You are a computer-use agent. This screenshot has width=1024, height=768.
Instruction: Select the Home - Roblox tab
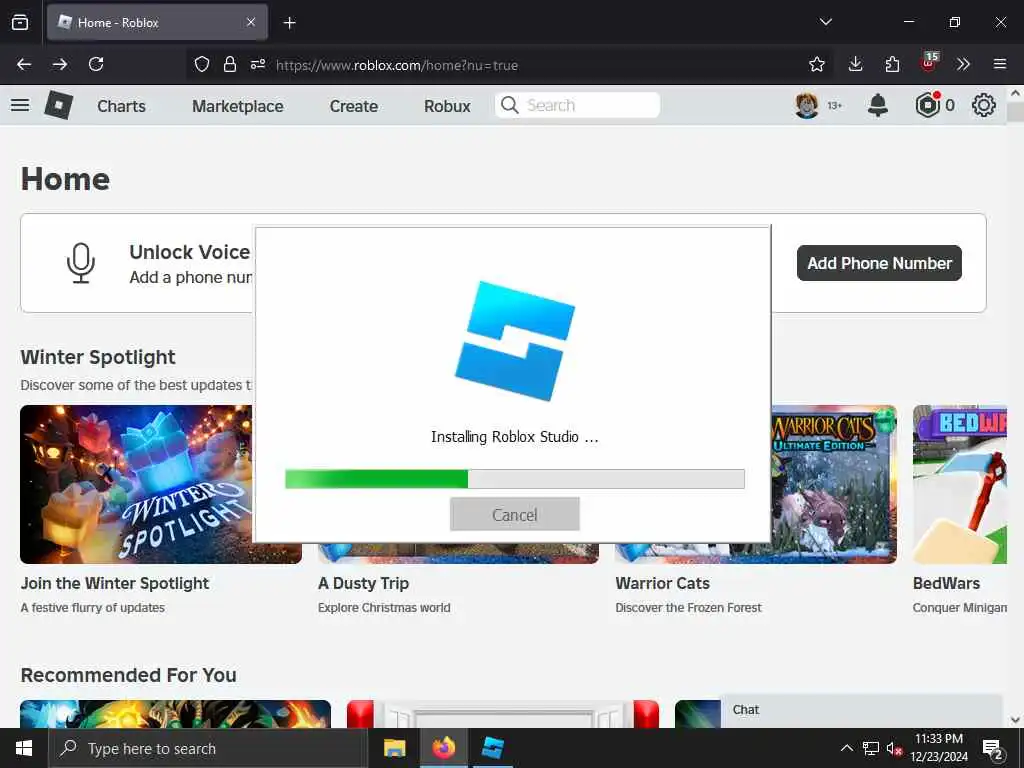tap(157, 22)
